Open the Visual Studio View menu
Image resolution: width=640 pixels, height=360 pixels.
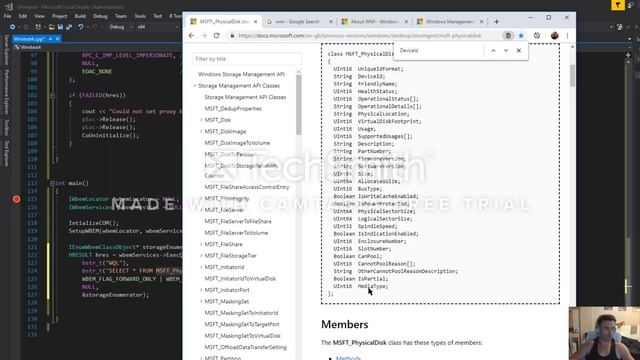pyautogui.click(x=40, y=16)
